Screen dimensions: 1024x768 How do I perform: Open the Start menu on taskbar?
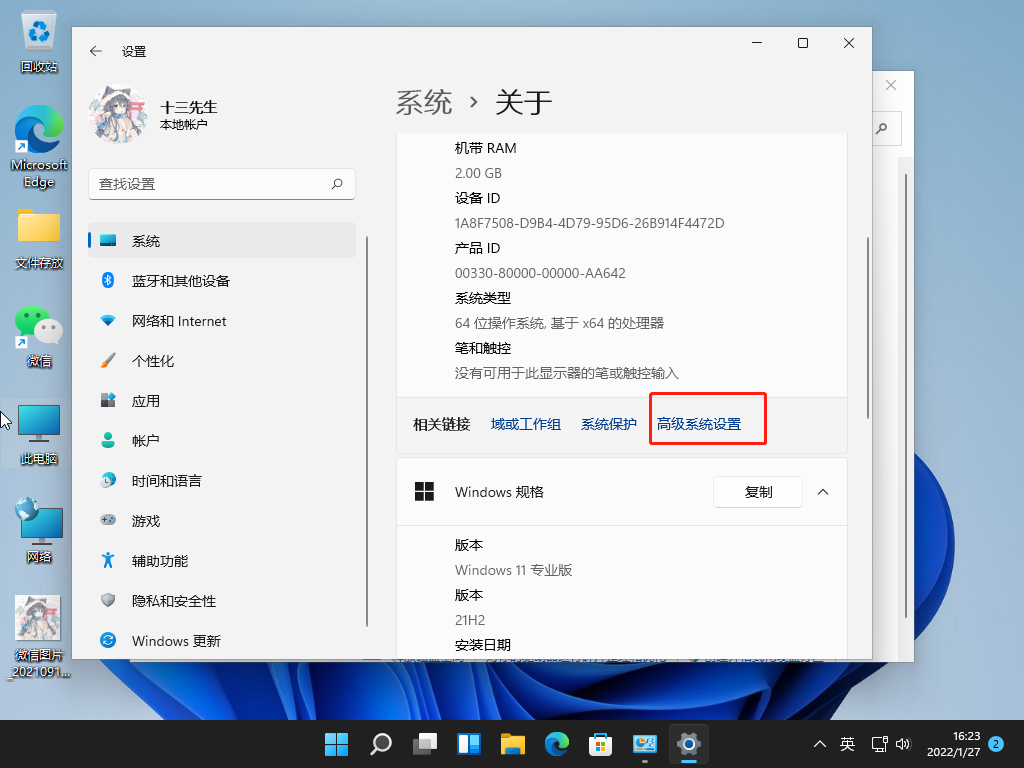tap(337, 744)
